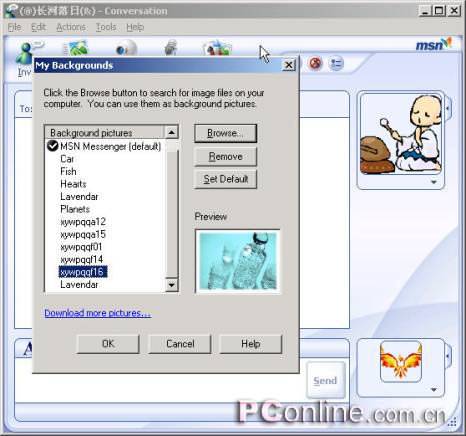
Task: Click the Audio conversation toolbar icon
Action: click(x=172, y=48)
